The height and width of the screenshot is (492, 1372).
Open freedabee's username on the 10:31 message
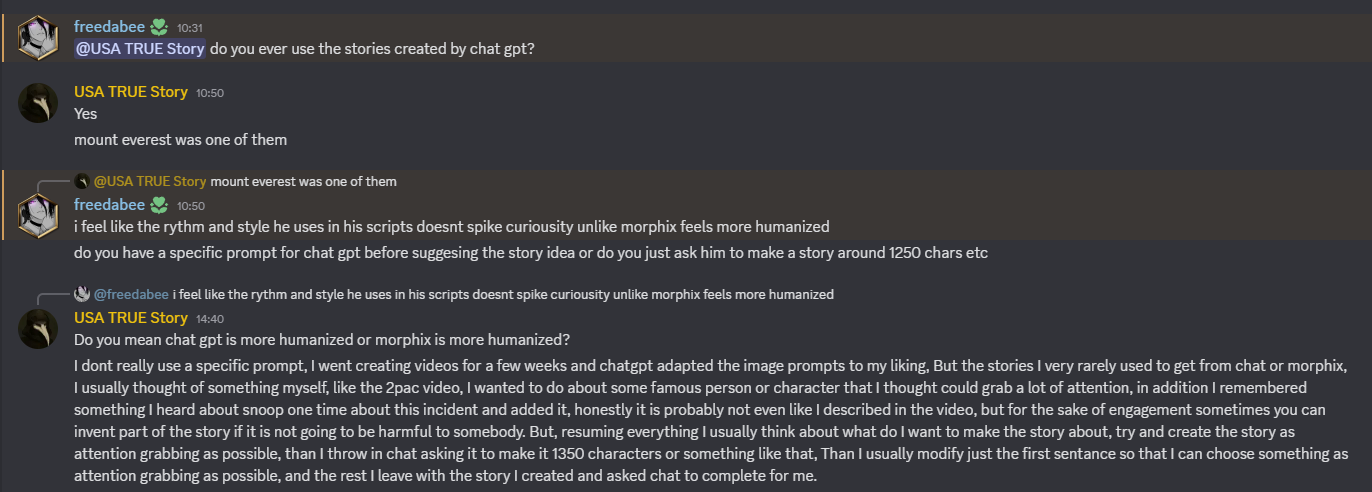click(x=108, y=26)
